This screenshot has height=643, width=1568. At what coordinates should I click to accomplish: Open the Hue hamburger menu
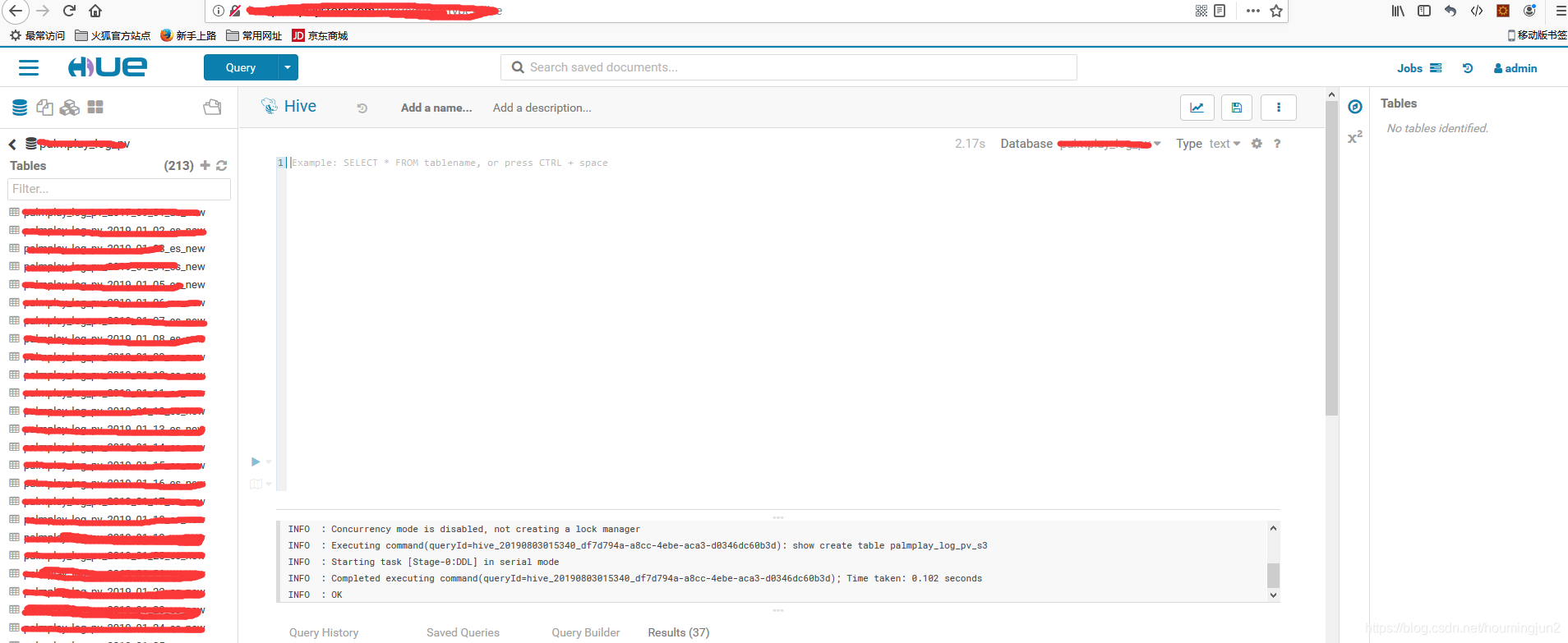click(29, 67)
